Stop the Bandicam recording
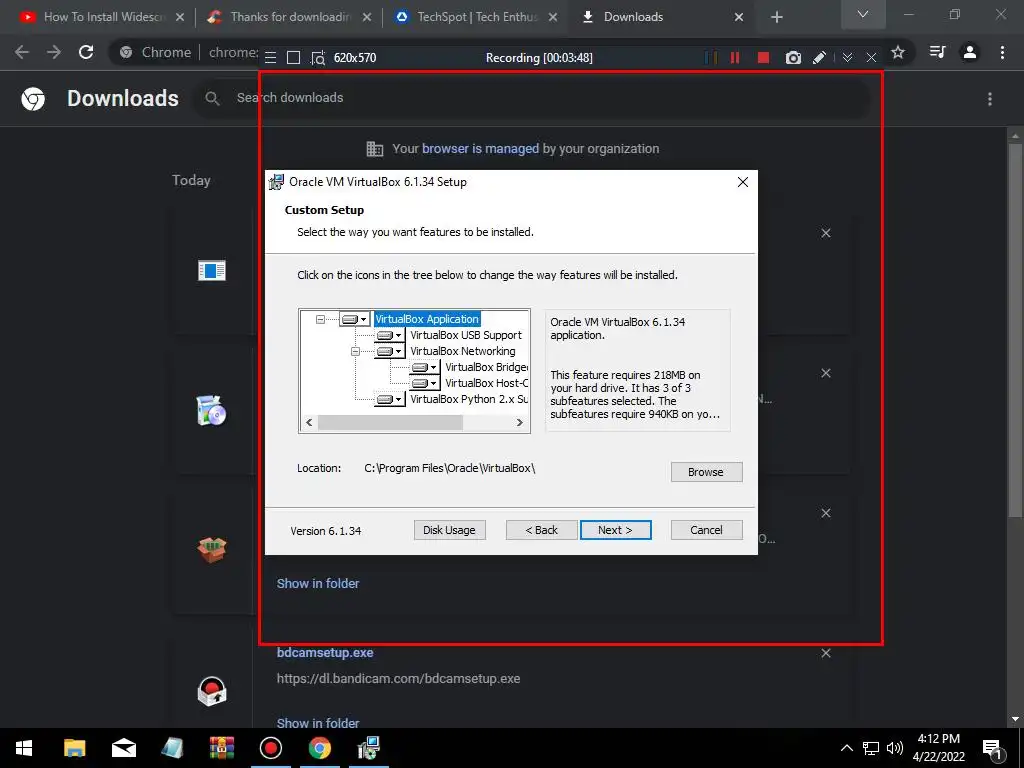This screenshot has width=1024, height=768. (x=763, y=57)
